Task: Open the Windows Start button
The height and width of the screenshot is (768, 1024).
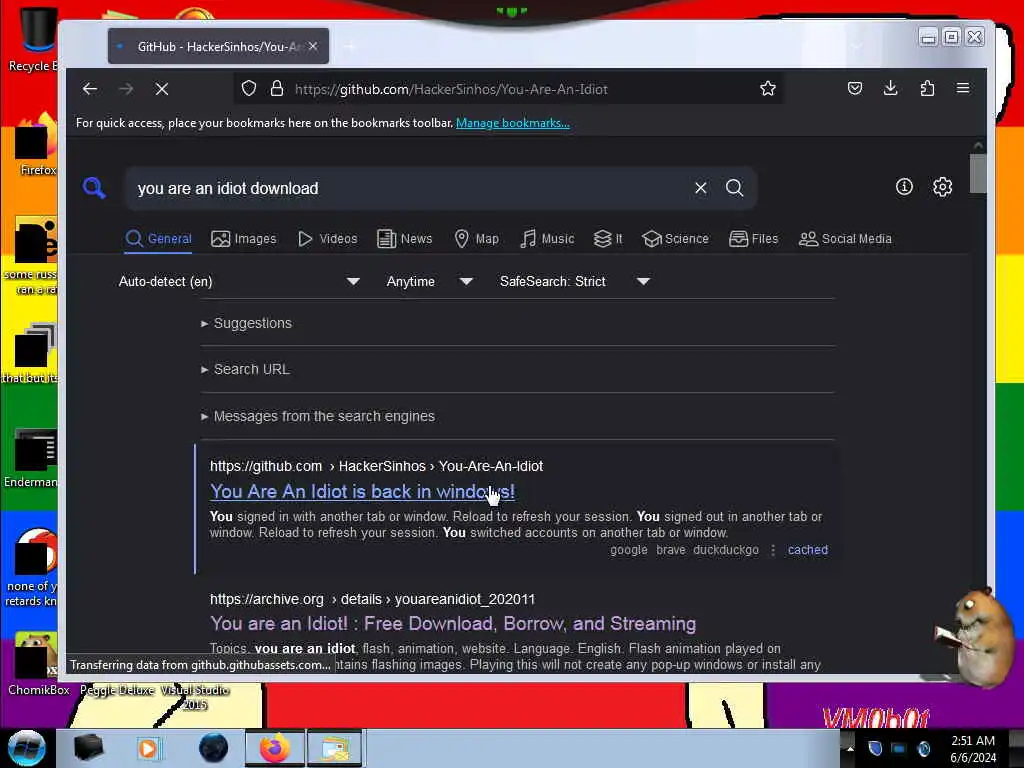Action: pyautogui.click(x=26, y=748)
